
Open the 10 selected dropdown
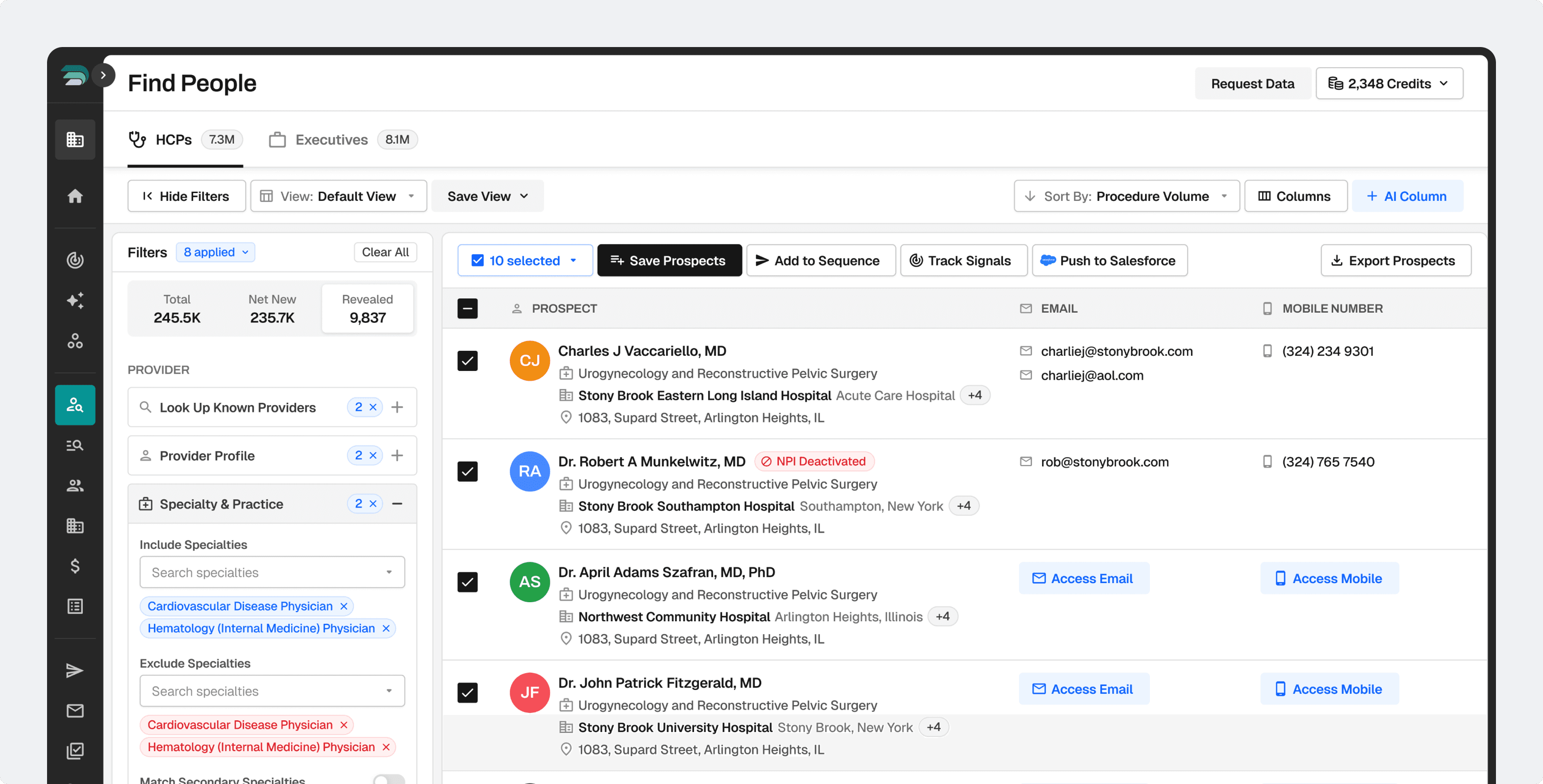(x=525, y=260)
